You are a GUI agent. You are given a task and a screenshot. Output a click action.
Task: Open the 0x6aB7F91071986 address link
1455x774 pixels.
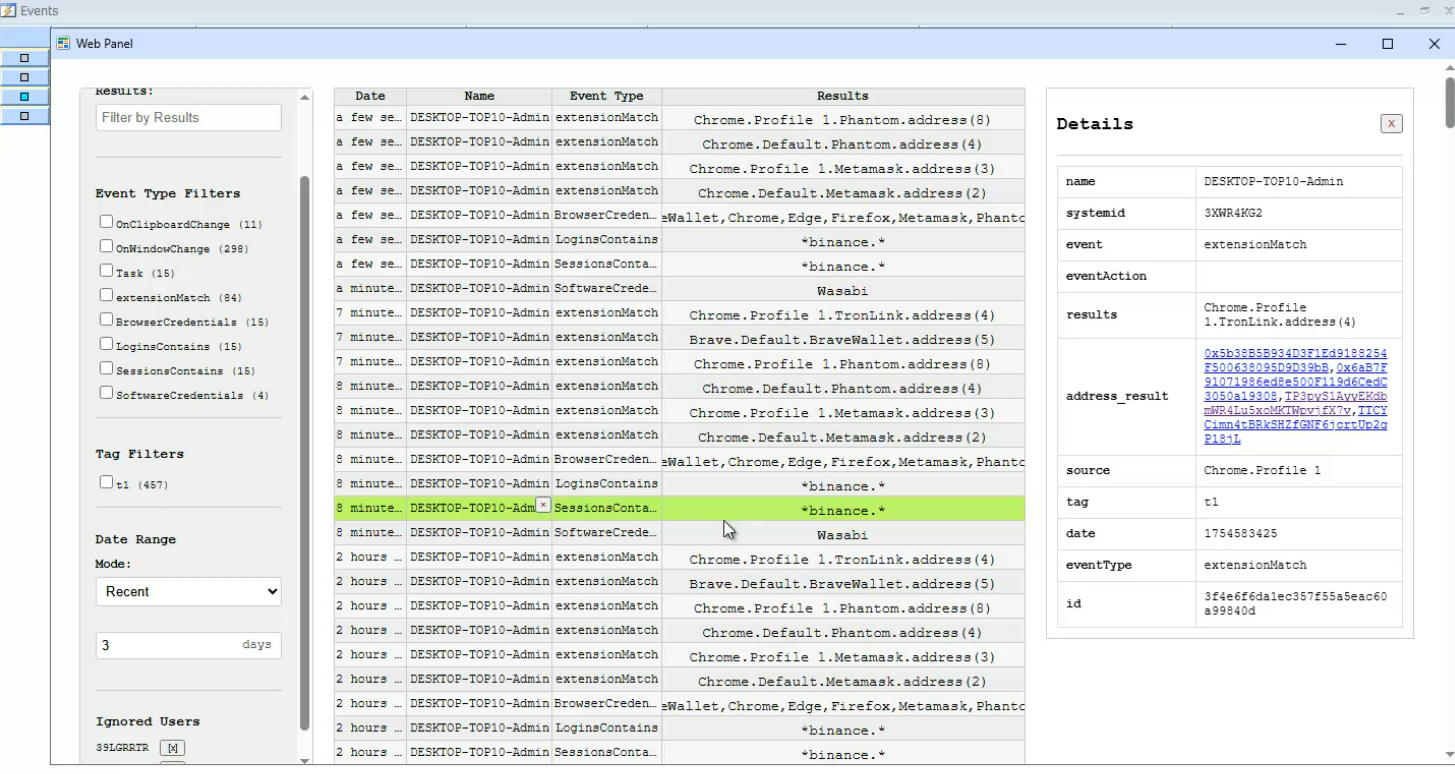(x=1296, y=381)
